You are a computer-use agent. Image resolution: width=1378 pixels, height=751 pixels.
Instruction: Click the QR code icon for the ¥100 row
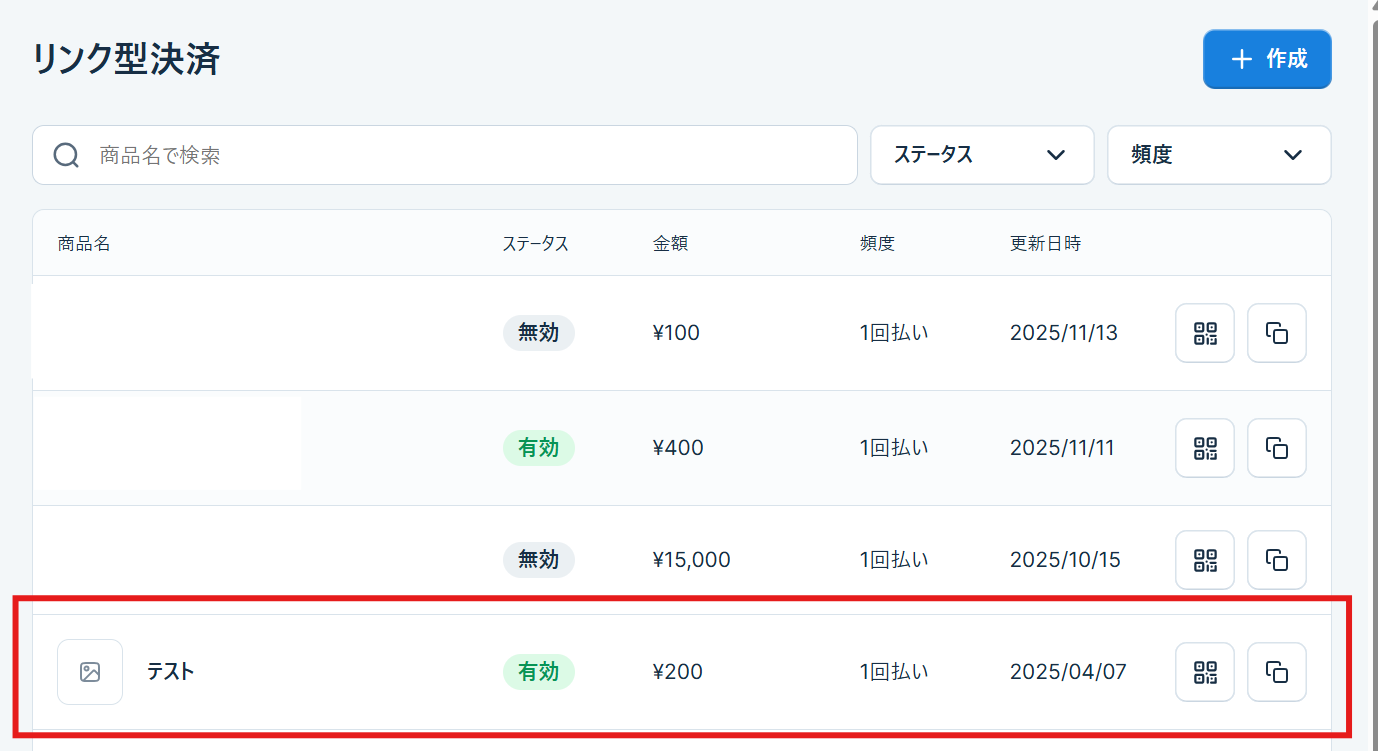click(x=1205, y=333)
